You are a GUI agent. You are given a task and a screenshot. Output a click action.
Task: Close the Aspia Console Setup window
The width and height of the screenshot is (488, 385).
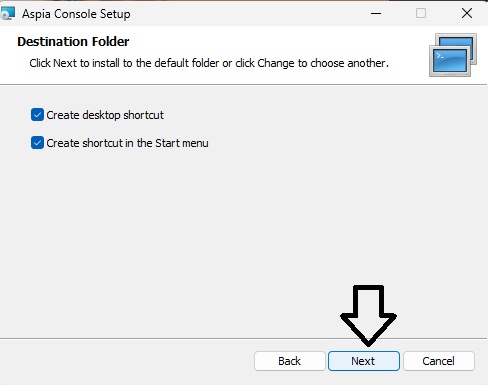pos(467,13)
